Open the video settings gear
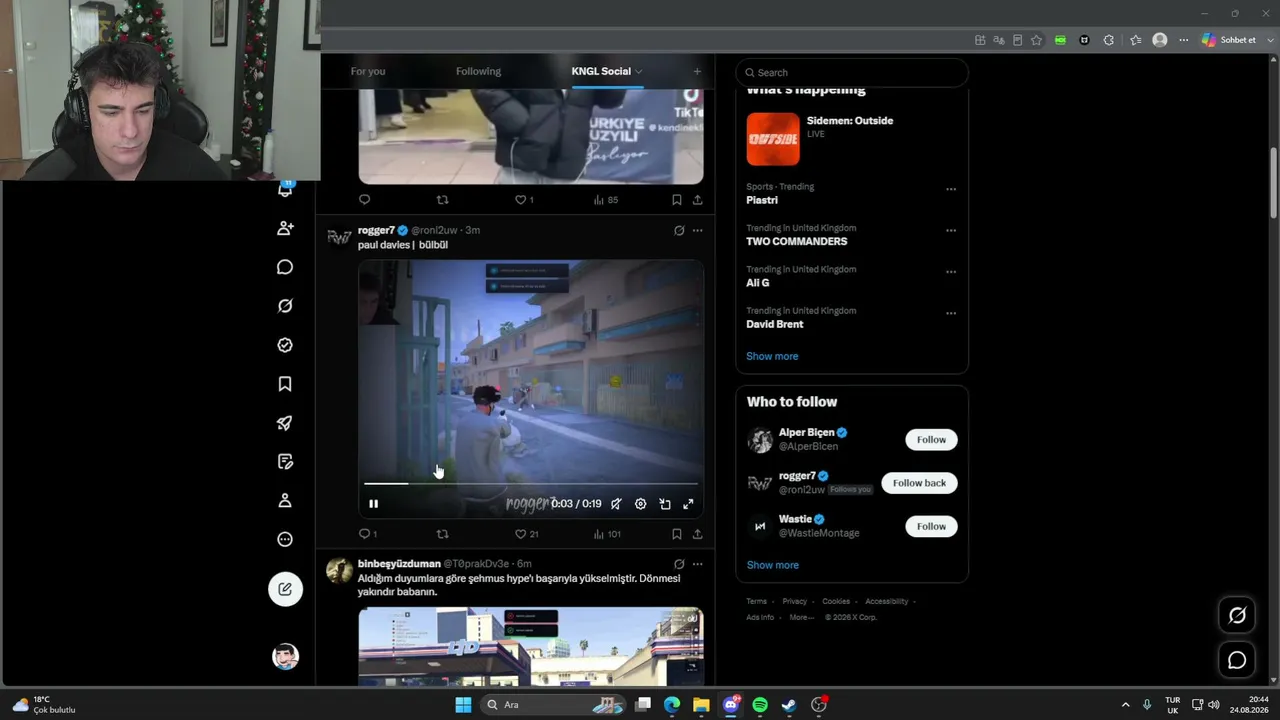Viewport: 1280px width, 720px height. 641,504
